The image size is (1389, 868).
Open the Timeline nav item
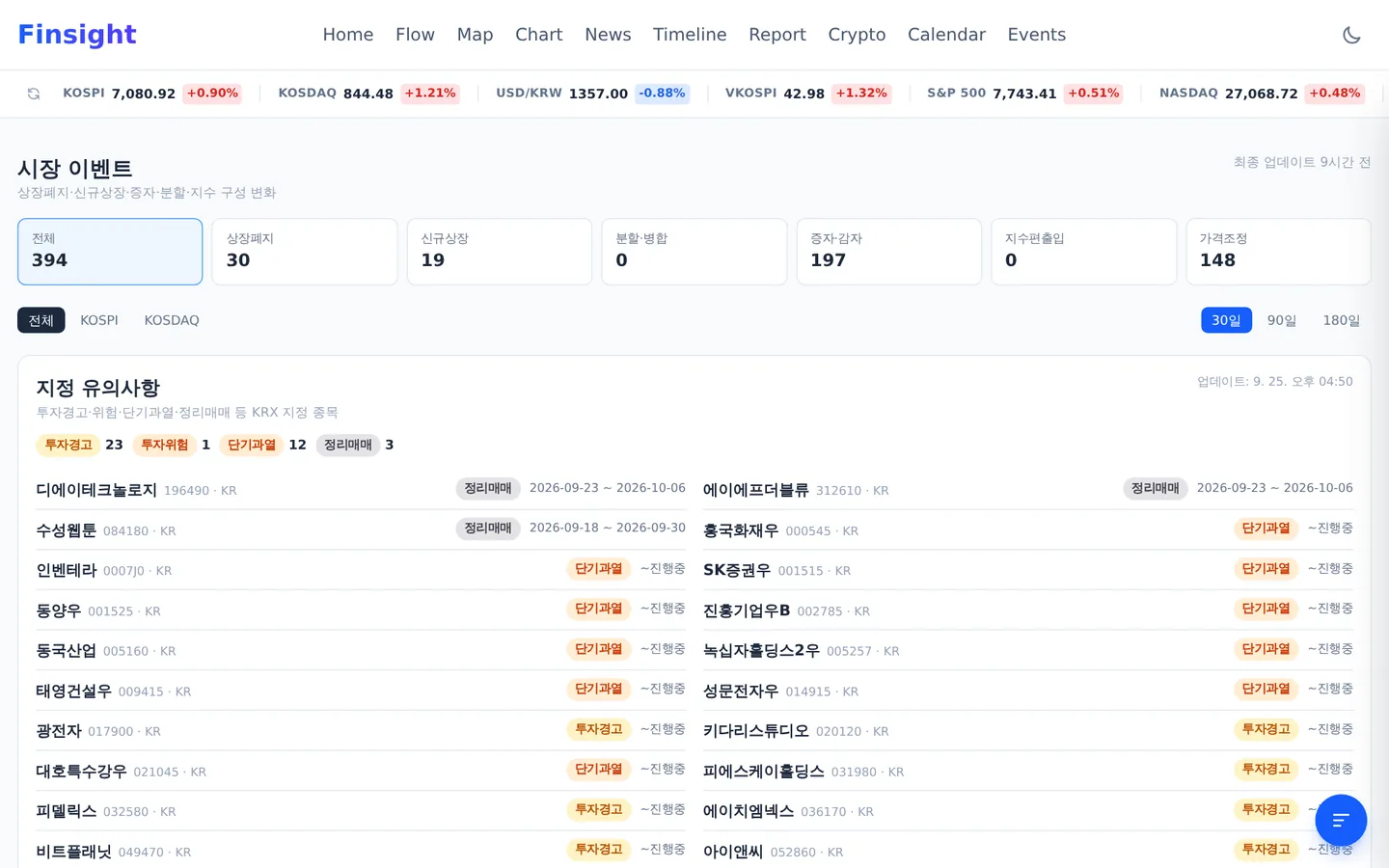690,35
